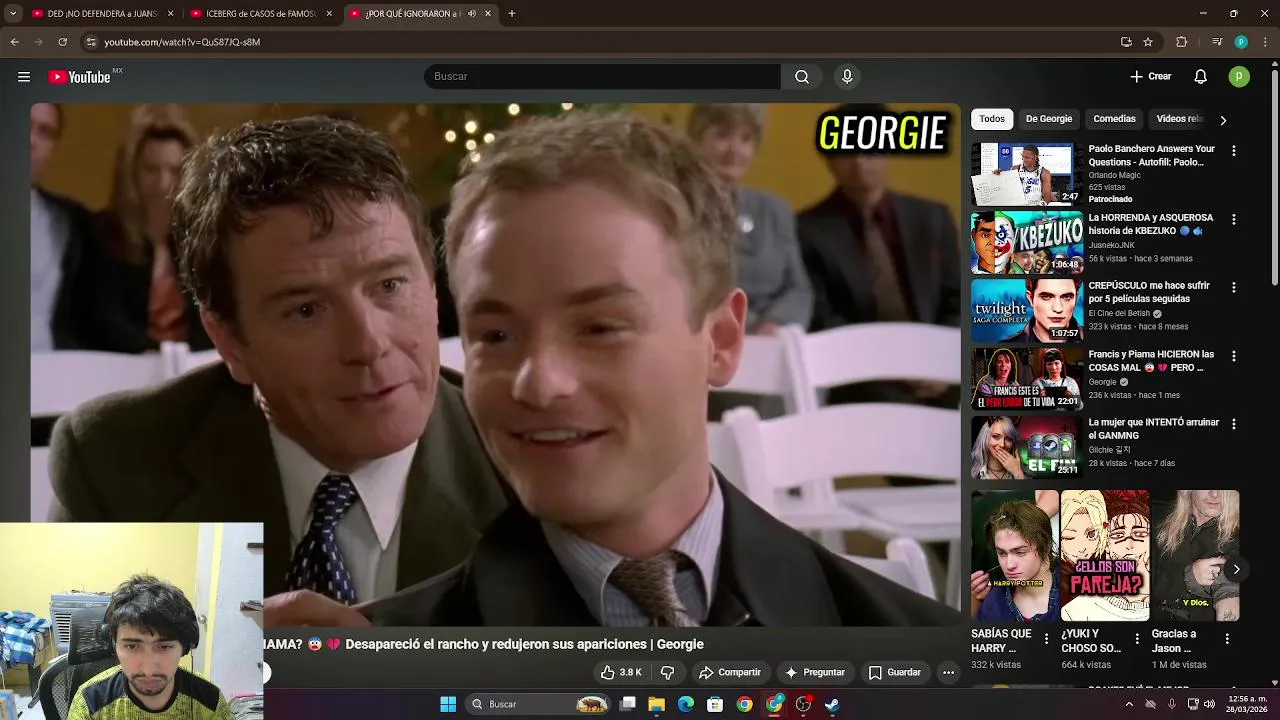The height and width of the screenshot is (720, 1280).
Task: Open the KBEZUKO video thumbnail
Action: click(1026, 242)
